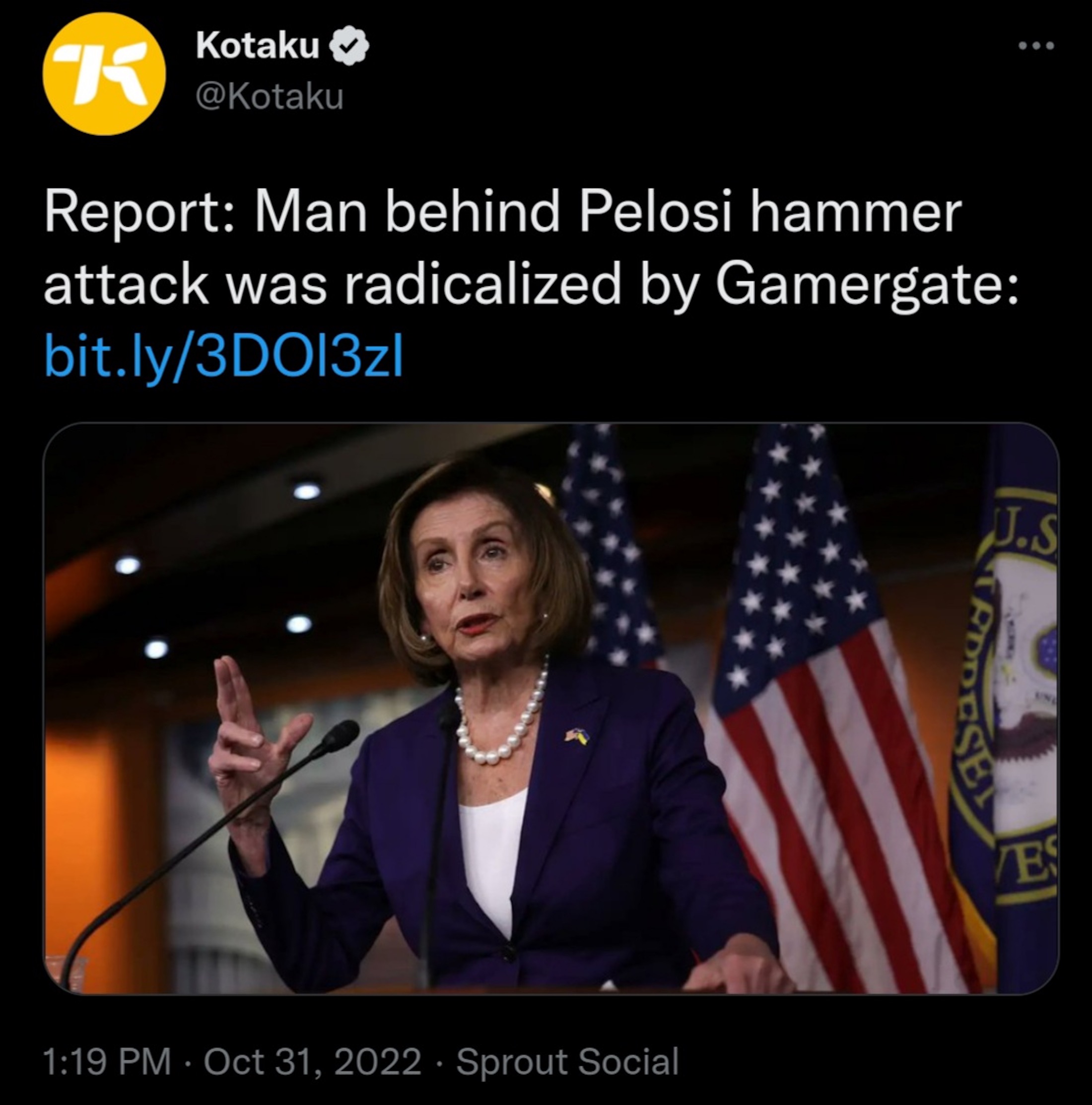Image resolution: width=1092 pixels, height=1105 pixels.
Task: Open the Kotaku display name profile
Action: pos(258,45)
